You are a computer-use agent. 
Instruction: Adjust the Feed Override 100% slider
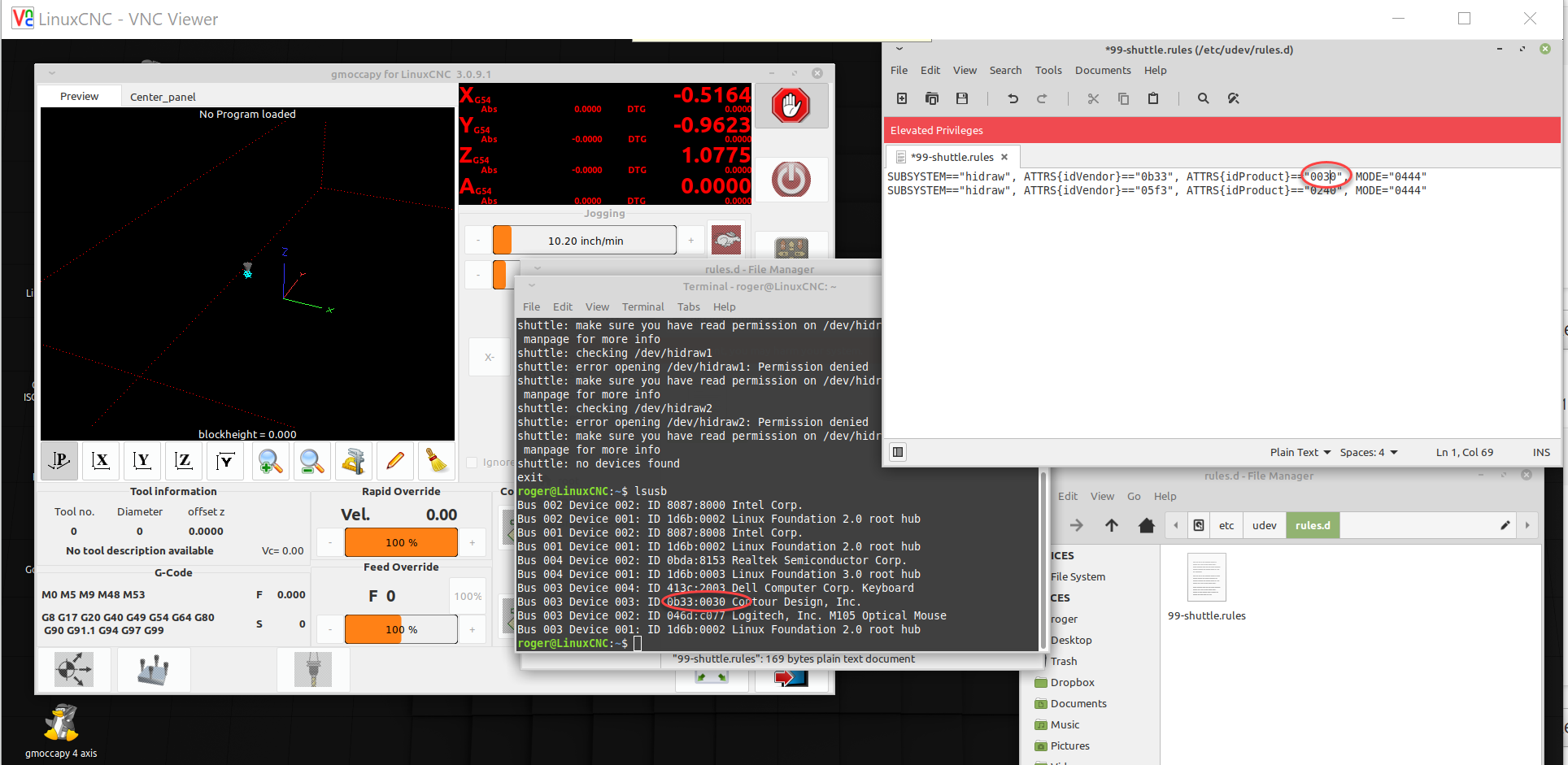(x=401, y=629)
